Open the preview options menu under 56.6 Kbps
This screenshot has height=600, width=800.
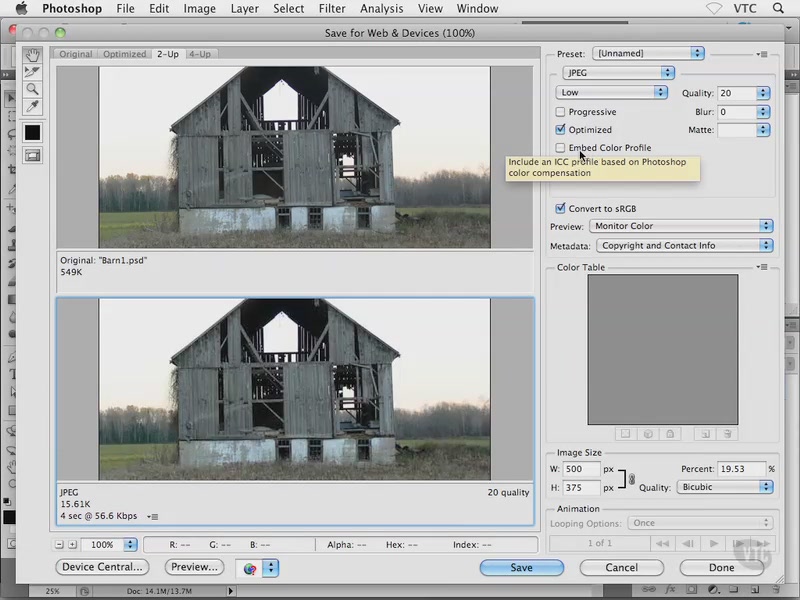(x=153, y=517)
